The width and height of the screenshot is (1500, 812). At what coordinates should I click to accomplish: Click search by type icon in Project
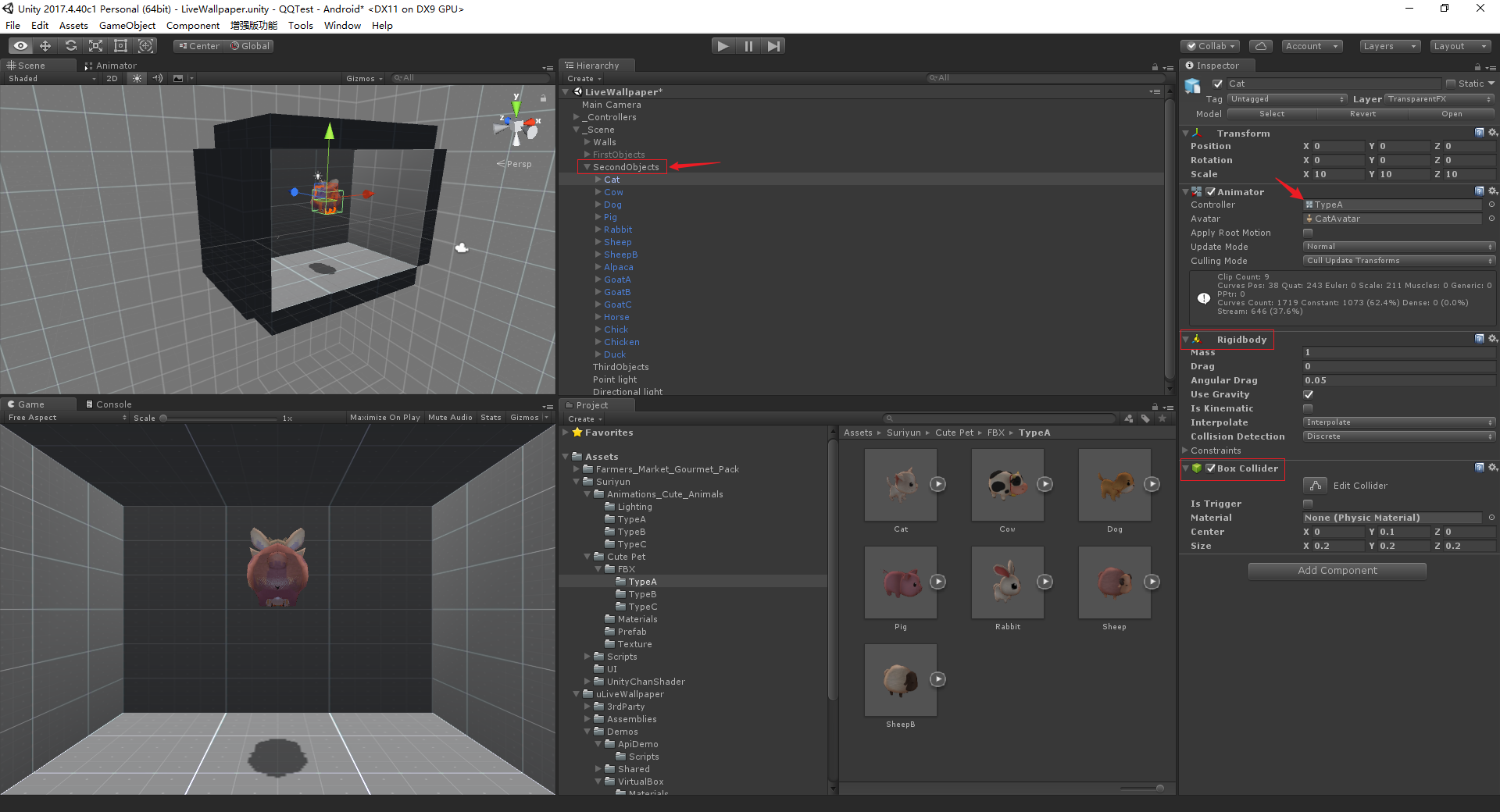point(1129,419)
